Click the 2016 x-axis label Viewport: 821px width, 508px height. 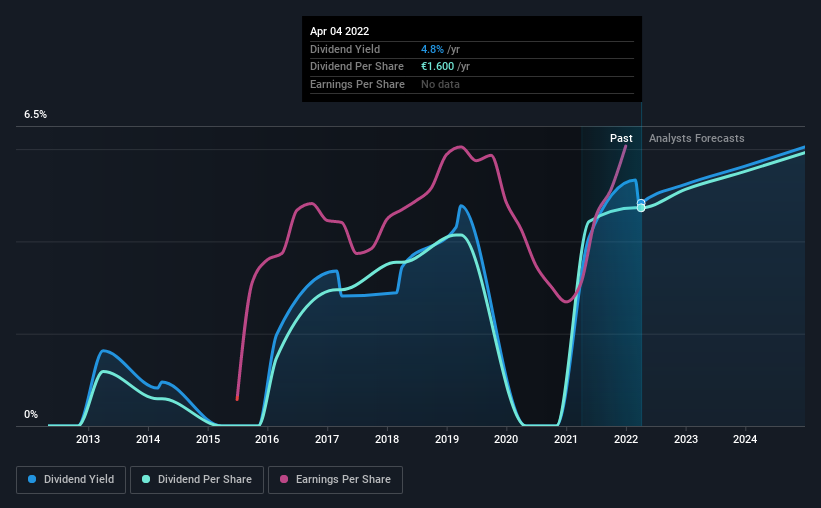tap(267, 439)
